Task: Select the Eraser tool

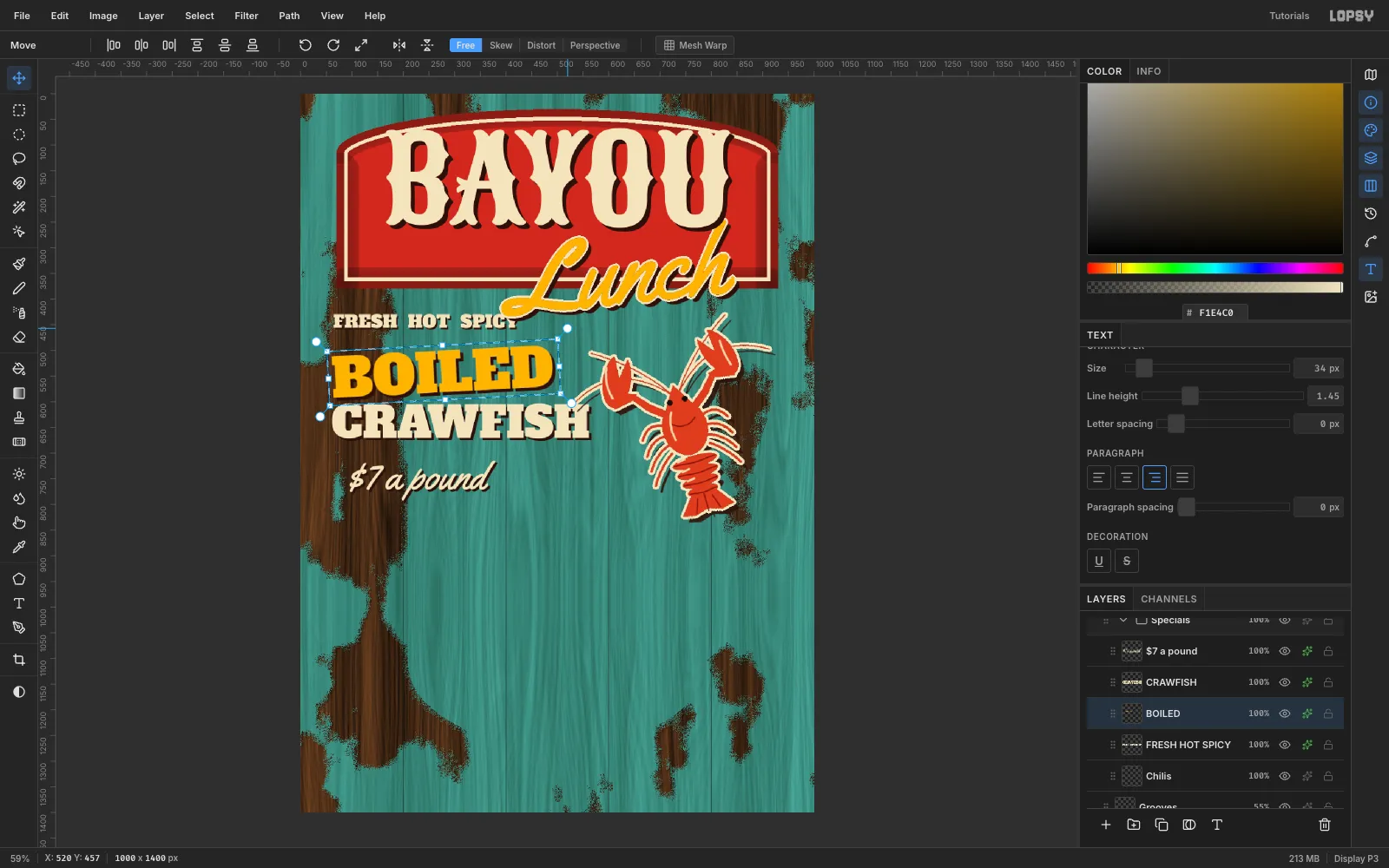Action: click(19, 337)
